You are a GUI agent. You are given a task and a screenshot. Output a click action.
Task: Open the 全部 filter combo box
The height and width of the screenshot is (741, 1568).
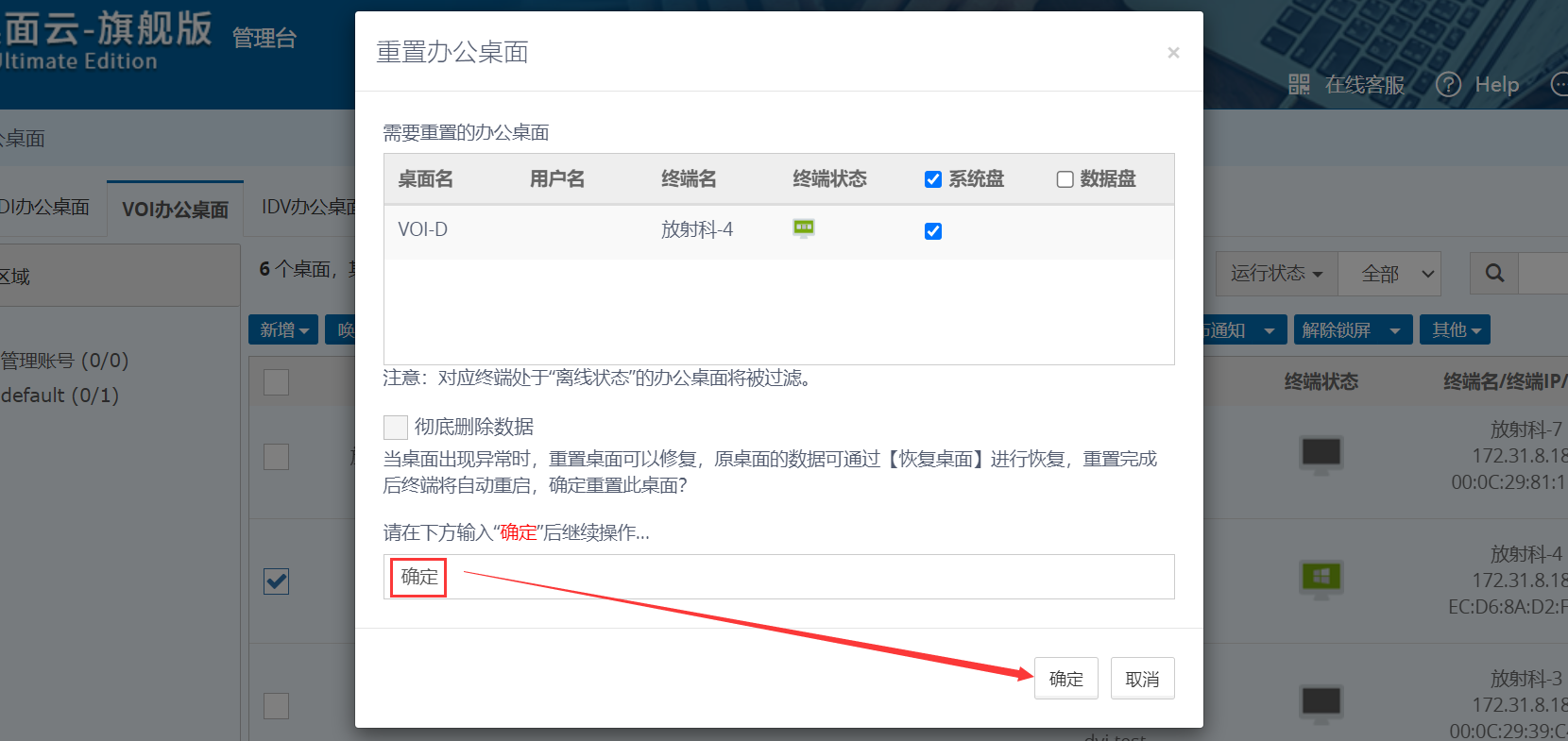click(1397, 274)
